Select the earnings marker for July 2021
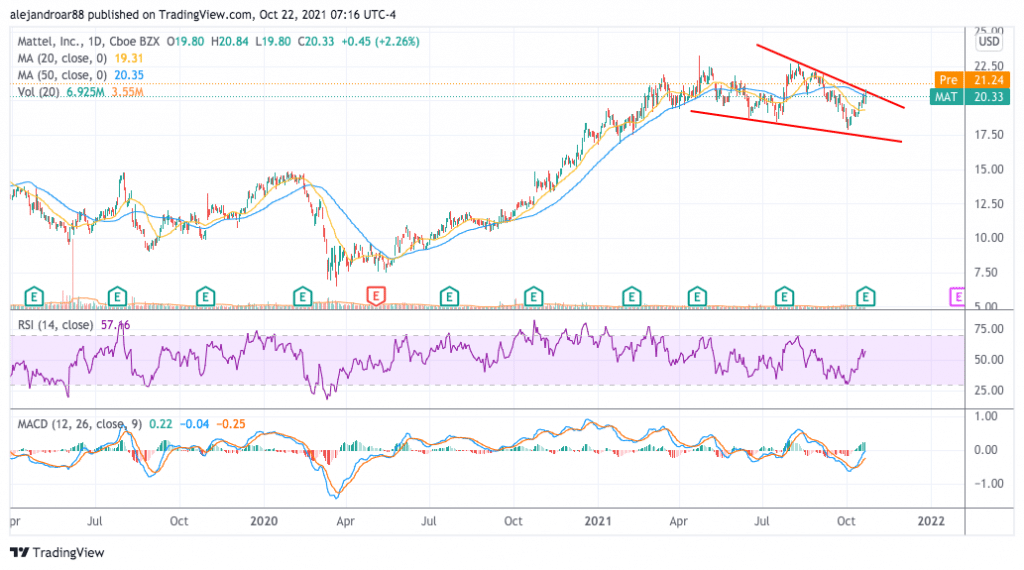The width and height of the screenshot is (1024, 570). [784, 296]
